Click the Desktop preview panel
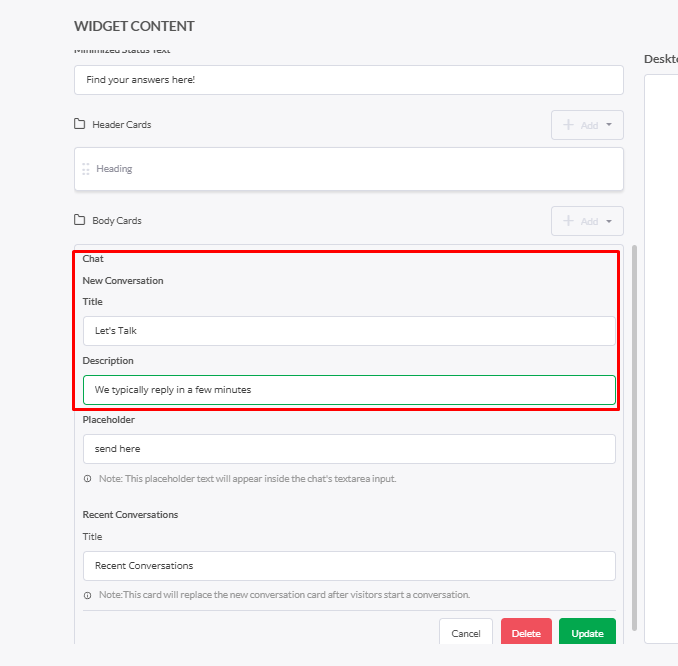 (661, 359)
